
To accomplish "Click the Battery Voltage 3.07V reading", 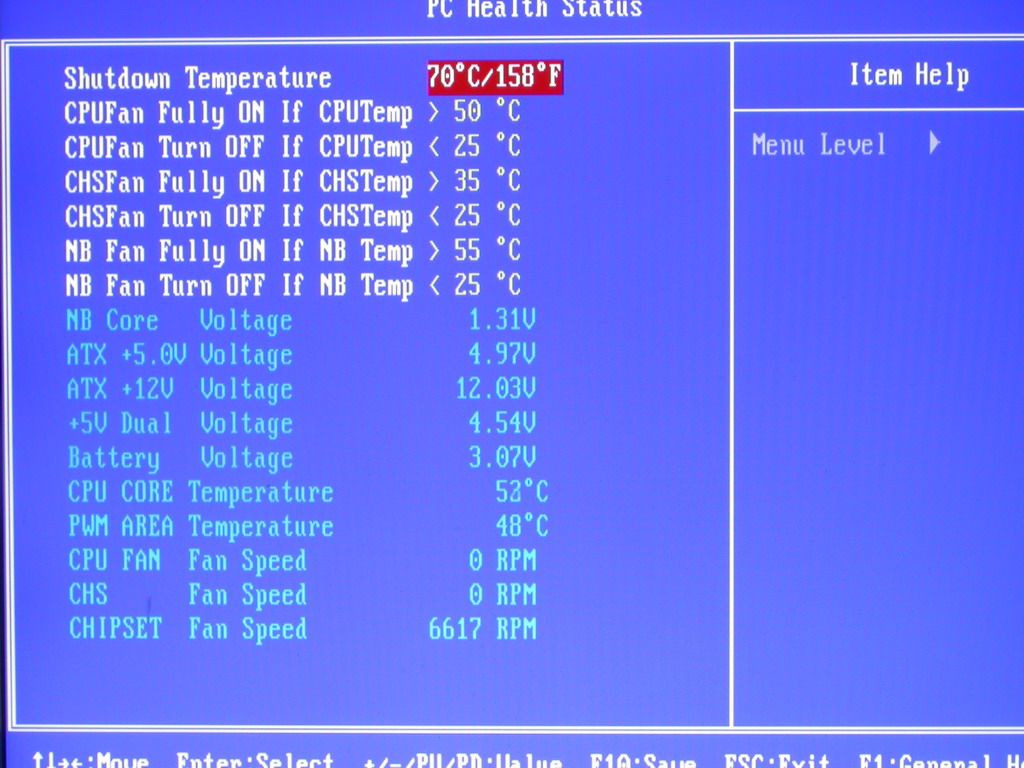I will [502, 458].
